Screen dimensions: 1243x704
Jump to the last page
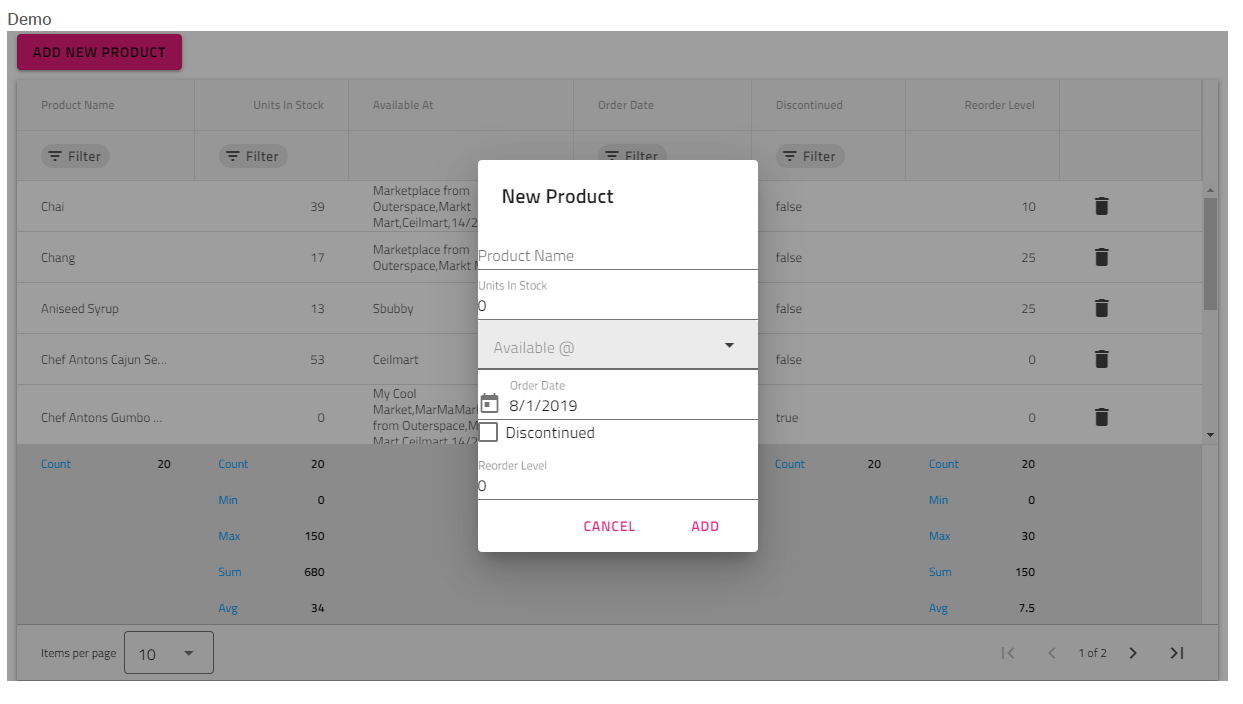tap(1176, 652)
